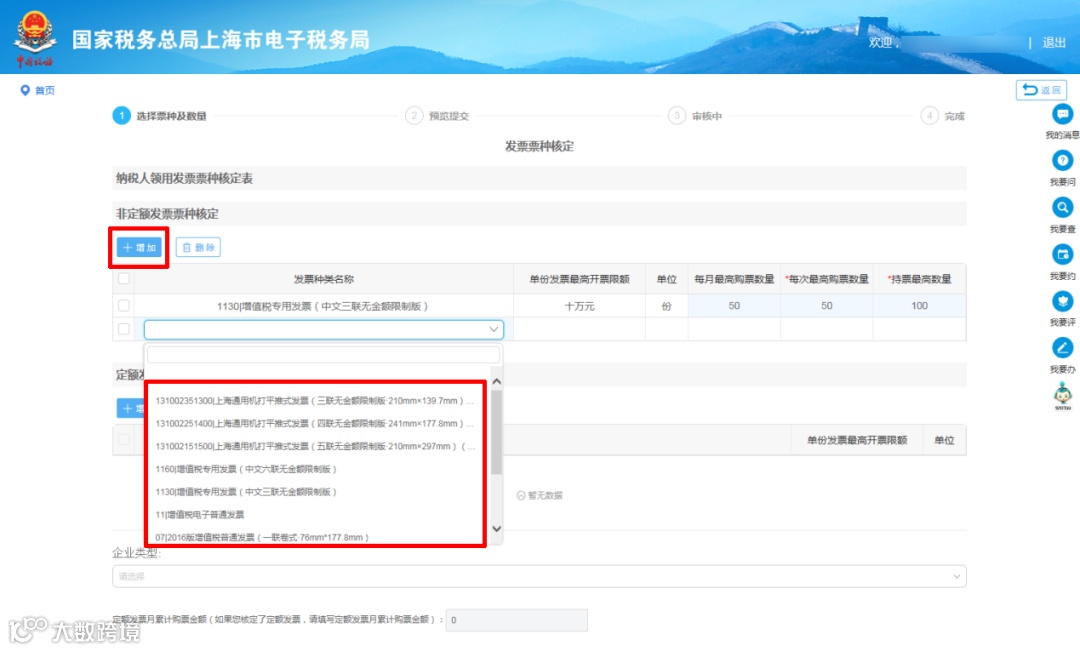Click the 我要约 calendar icon
This screenshot has height=651, width=1080.
click(x=1062, y=254)
